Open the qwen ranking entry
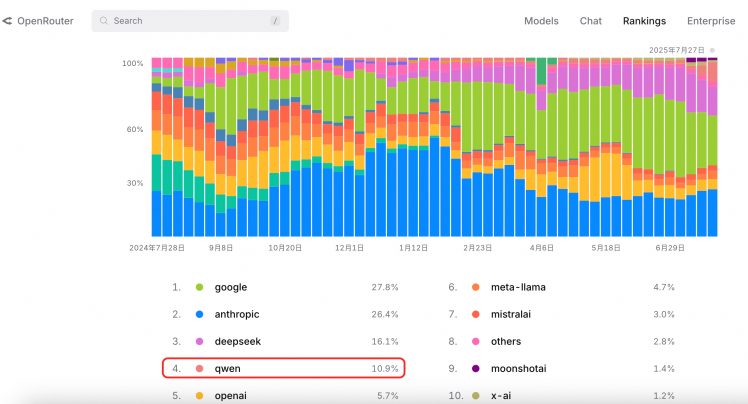748x404 pixels. [x=284, y=368]
